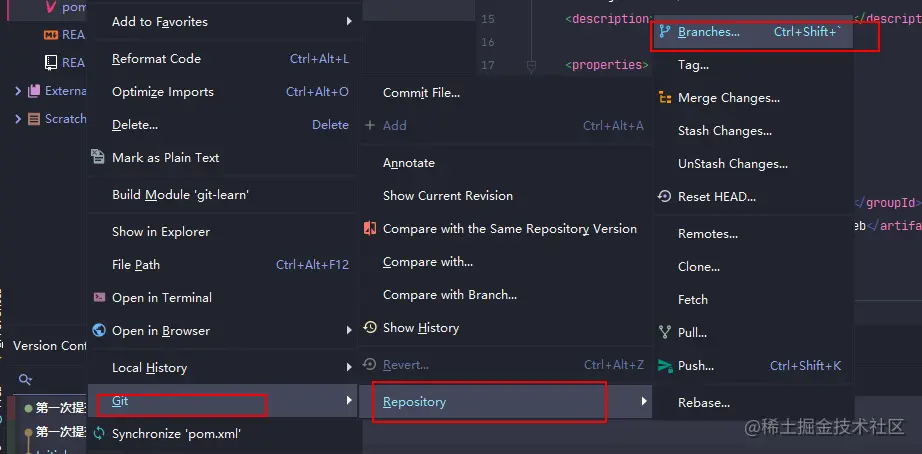Select Clone... entry

pos(753,266)
